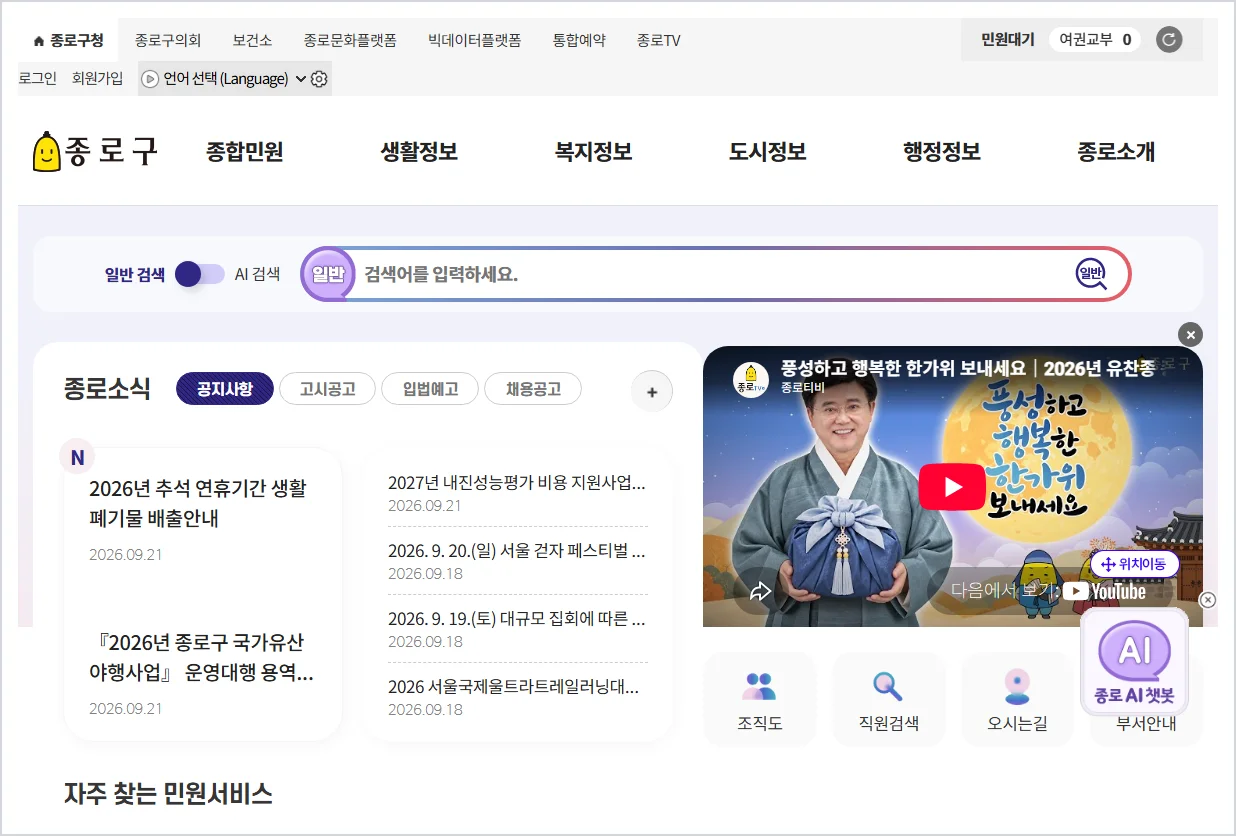Click the home icon beside 종로구청

coord(39,41)
